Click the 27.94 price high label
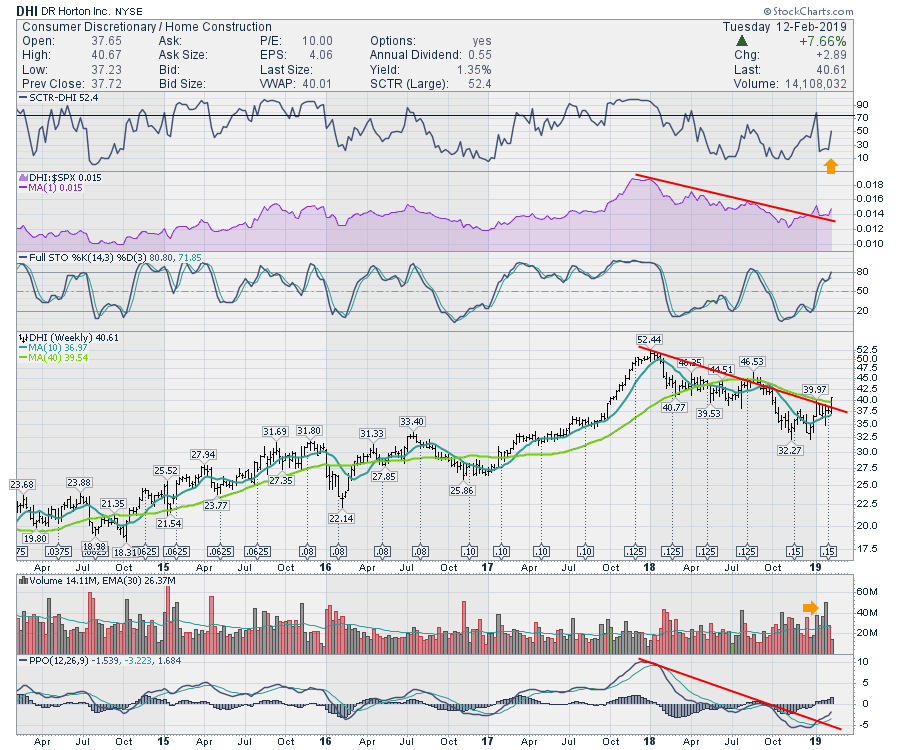900x750 pixels. coord(203,454)
